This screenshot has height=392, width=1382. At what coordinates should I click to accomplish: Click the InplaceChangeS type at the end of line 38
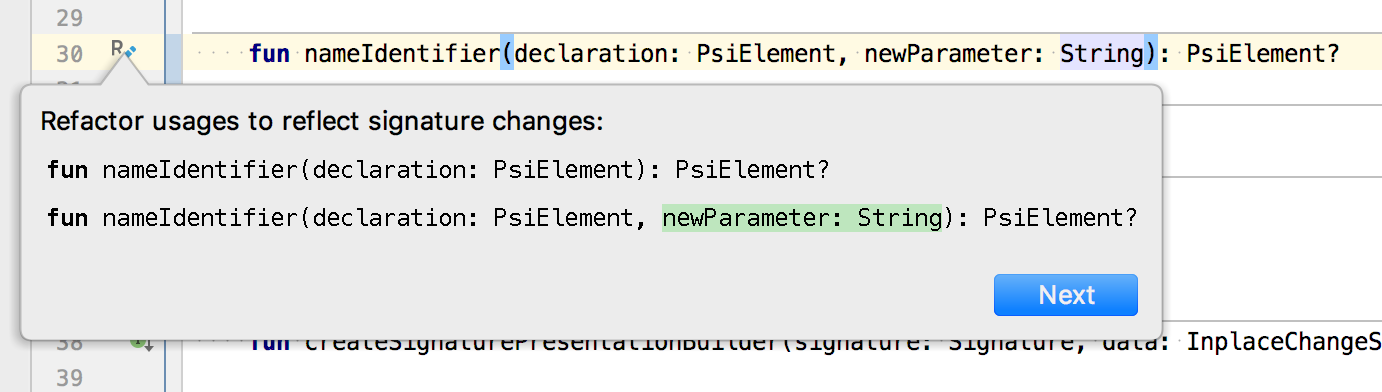(1284, 344)
